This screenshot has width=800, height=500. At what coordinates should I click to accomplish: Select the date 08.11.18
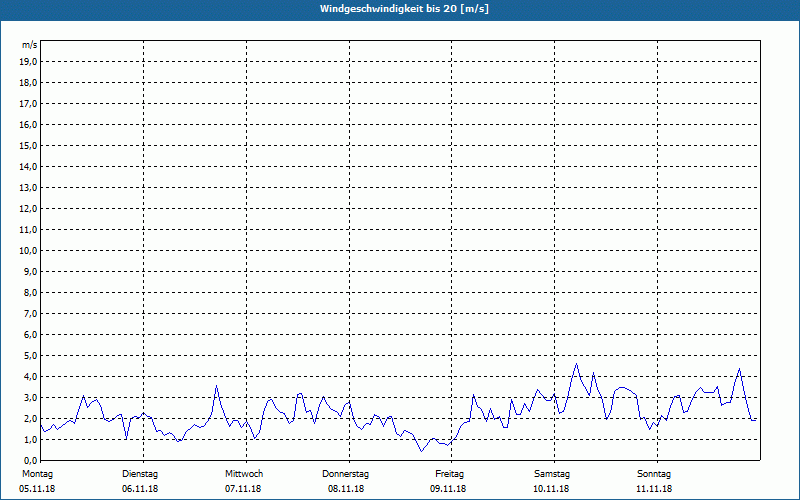(346, 489)
